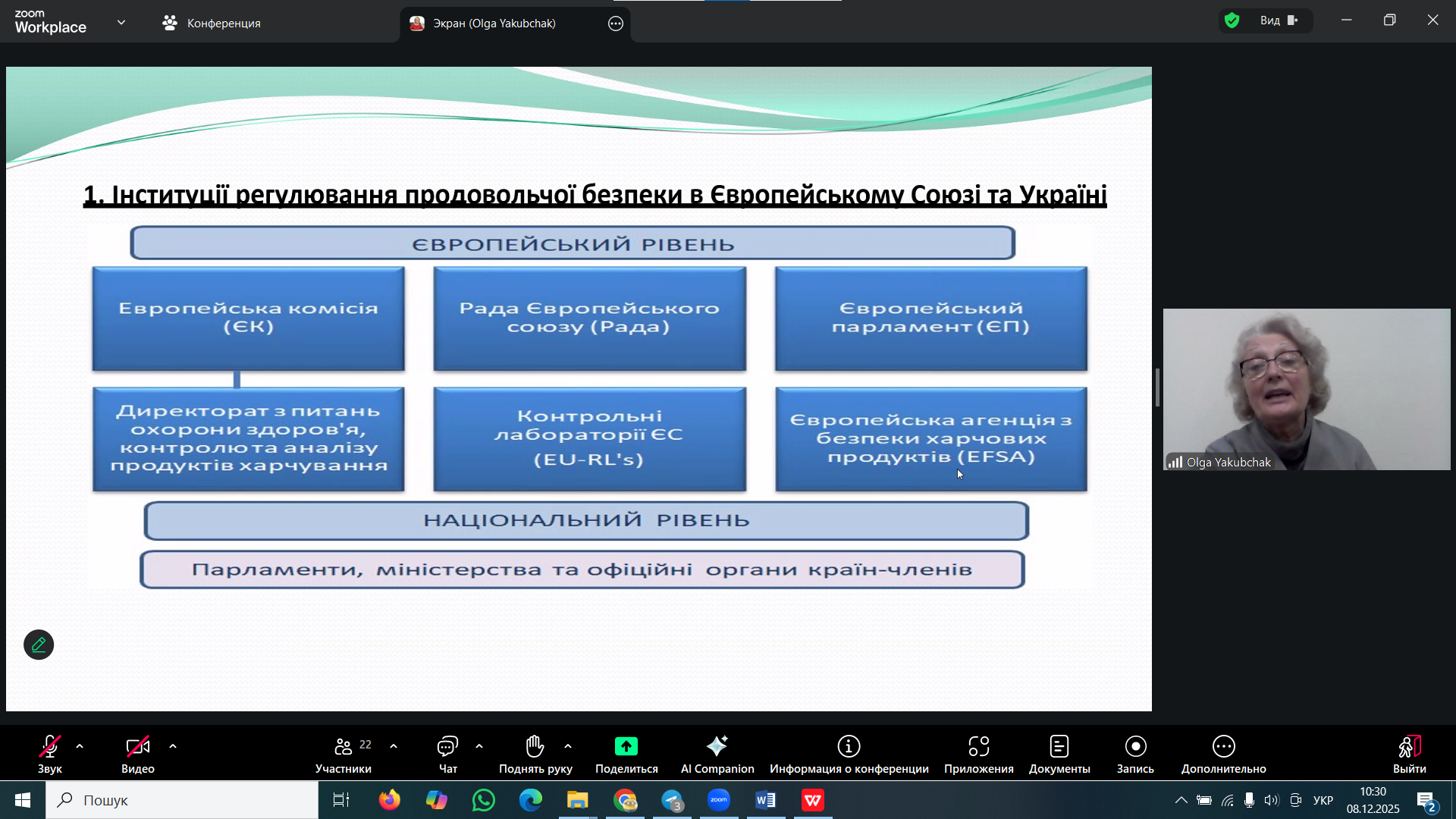Turn on camera with the Видео button
Image resolution: width=1456 pixels, height=819 pixels.
[137, 754]
